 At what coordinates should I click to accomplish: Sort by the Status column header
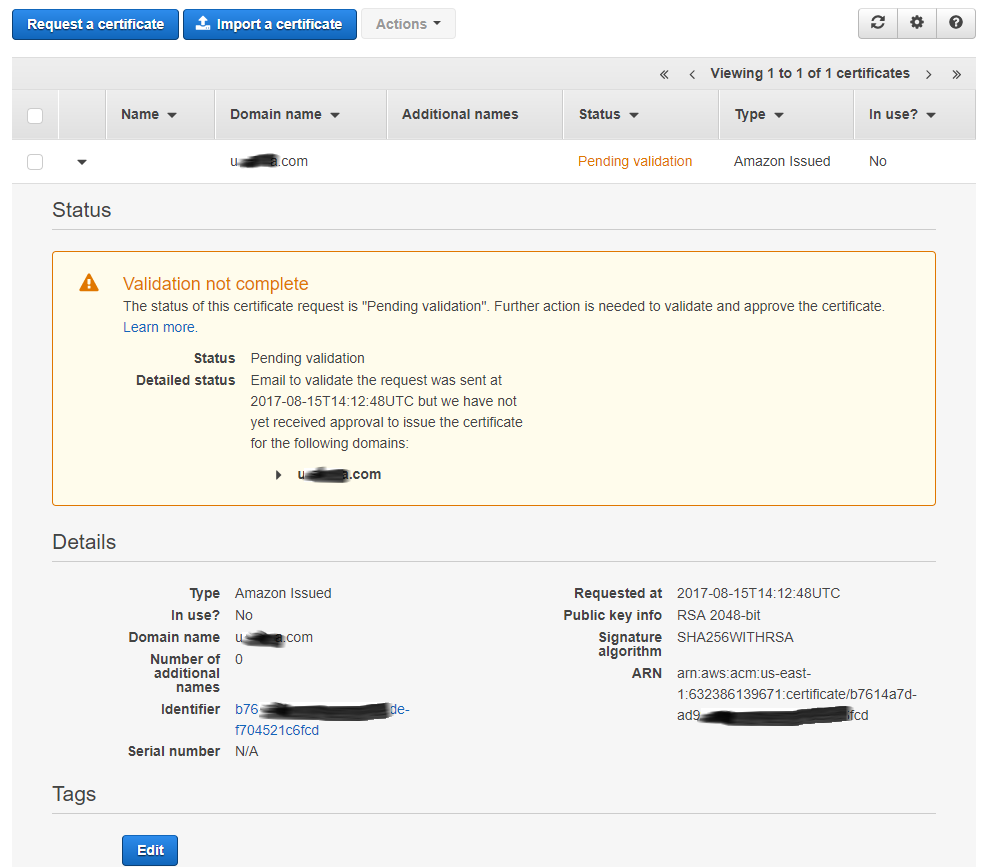(608, 115)
